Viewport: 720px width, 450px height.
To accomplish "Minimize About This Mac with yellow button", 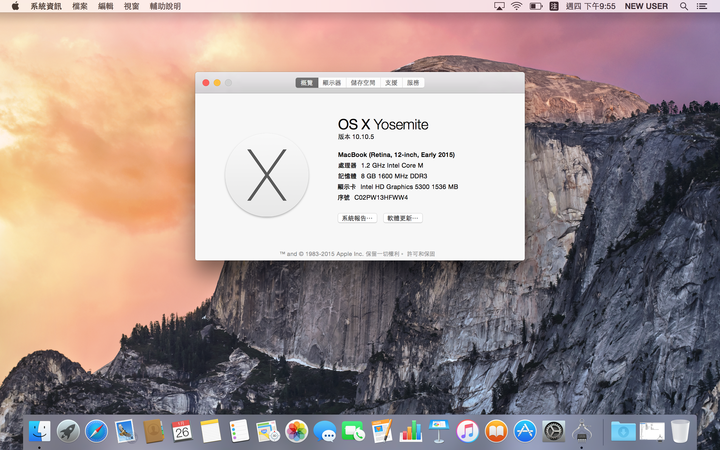I will (x=217, y=83).
